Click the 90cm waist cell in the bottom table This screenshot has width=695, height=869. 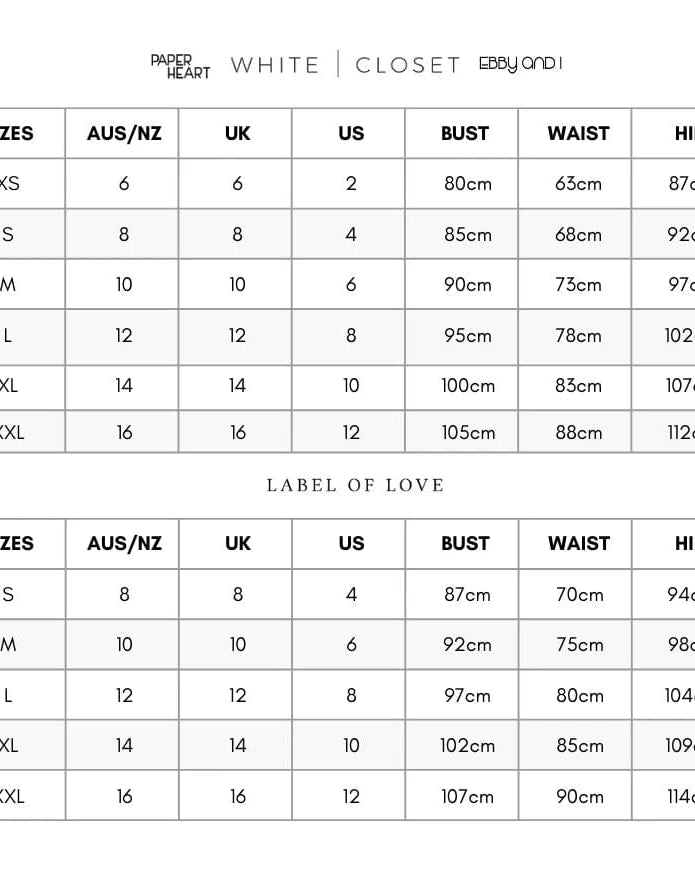[580, 797]
